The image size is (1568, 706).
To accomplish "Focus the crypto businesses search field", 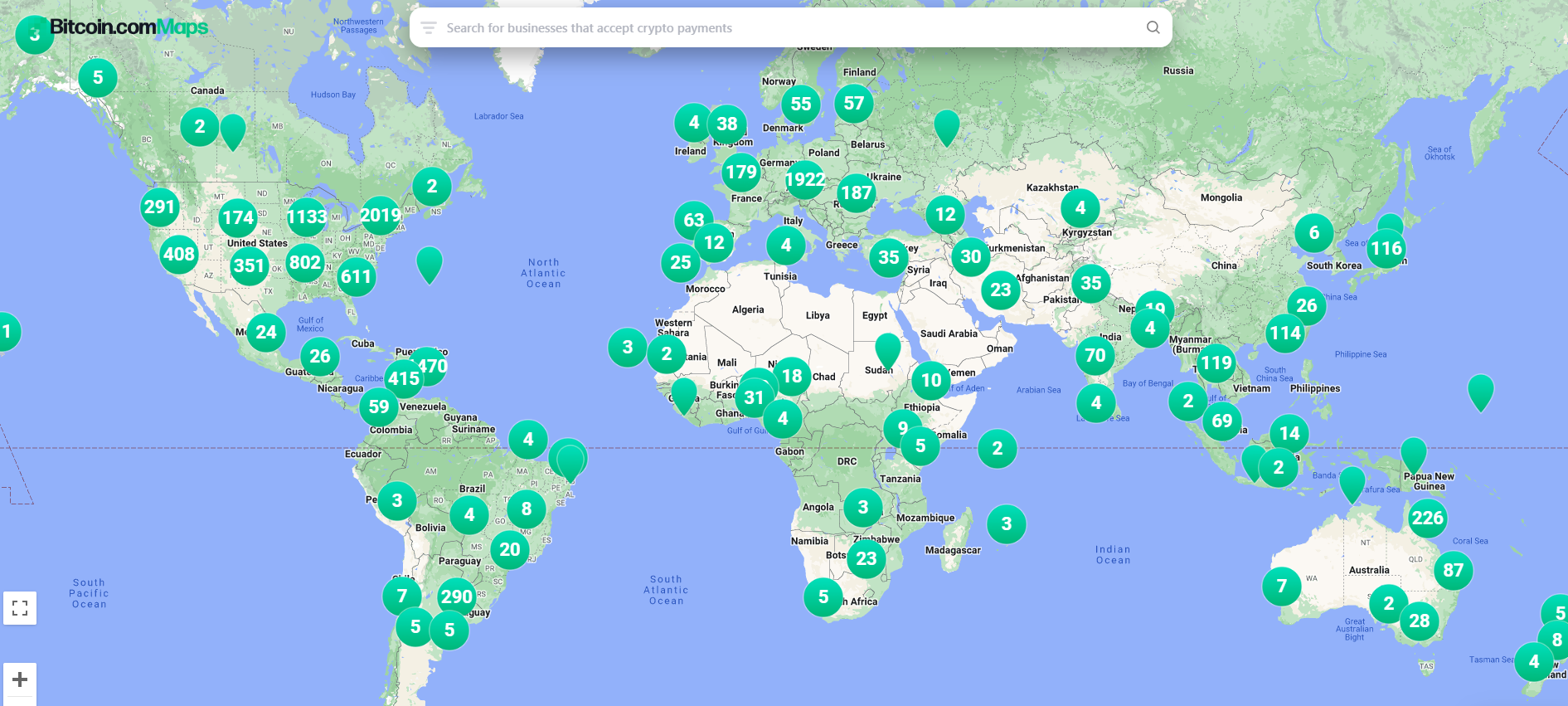I will [790, 27].
